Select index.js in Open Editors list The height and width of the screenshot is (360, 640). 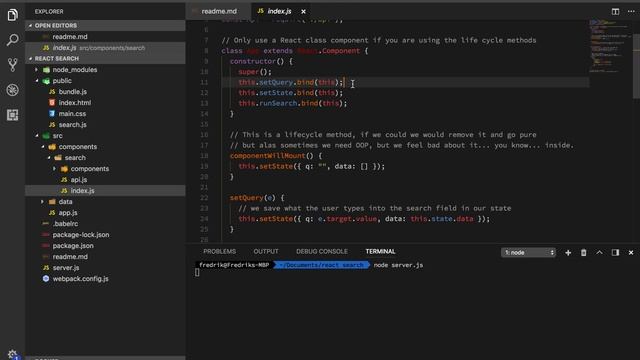105,48
